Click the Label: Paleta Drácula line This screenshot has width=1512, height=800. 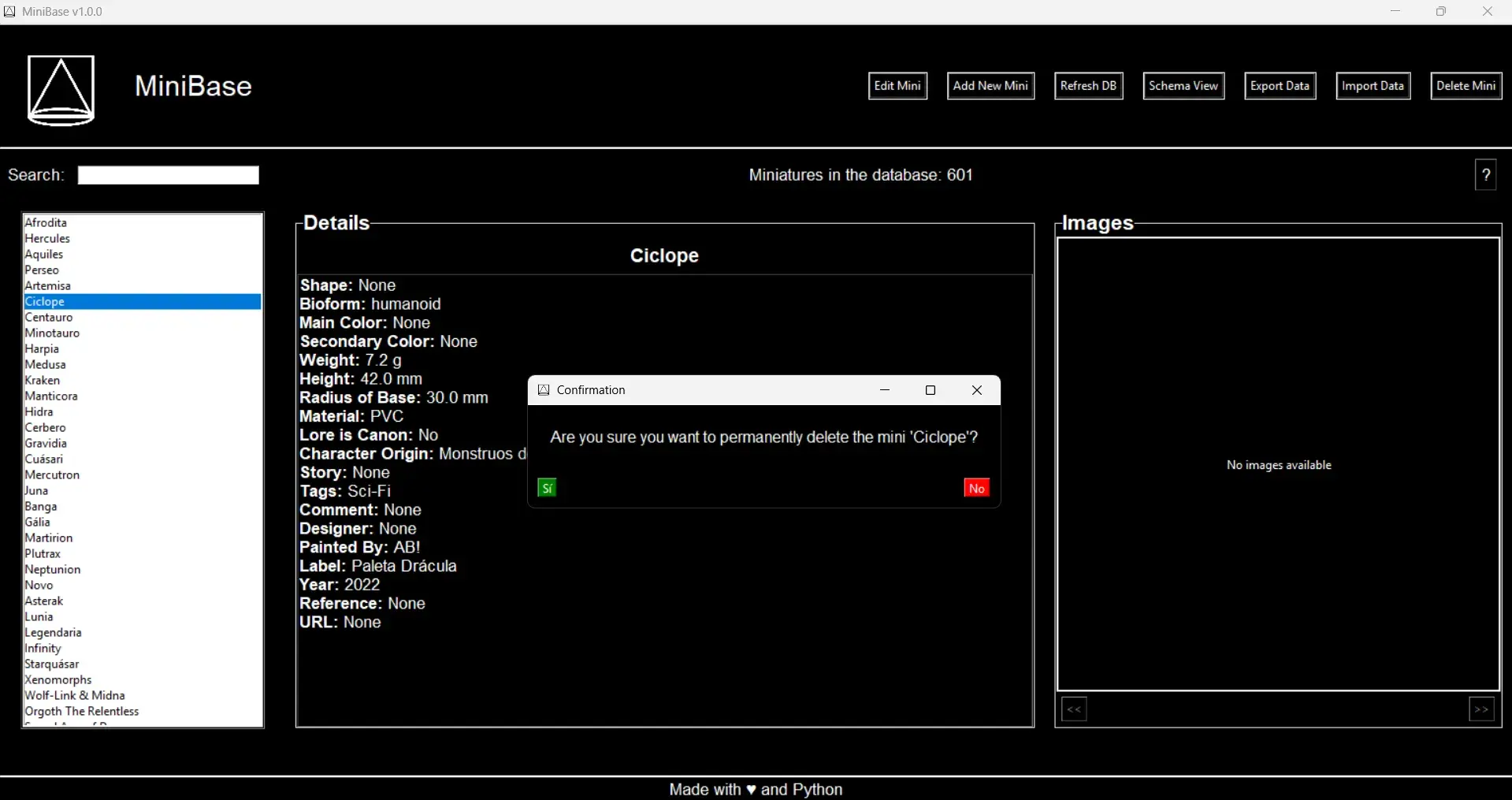coord(378,566)
